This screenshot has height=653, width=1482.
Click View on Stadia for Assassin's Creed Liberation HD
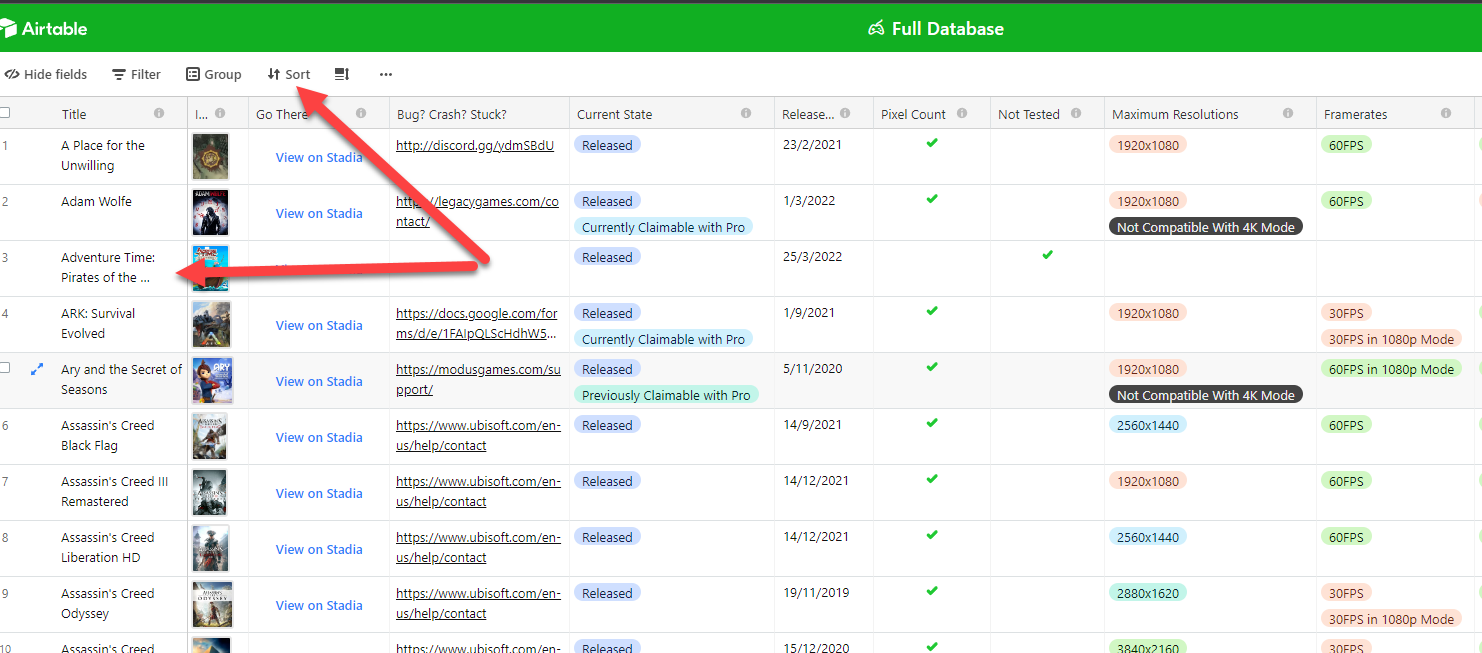click(x=319, y=549)
